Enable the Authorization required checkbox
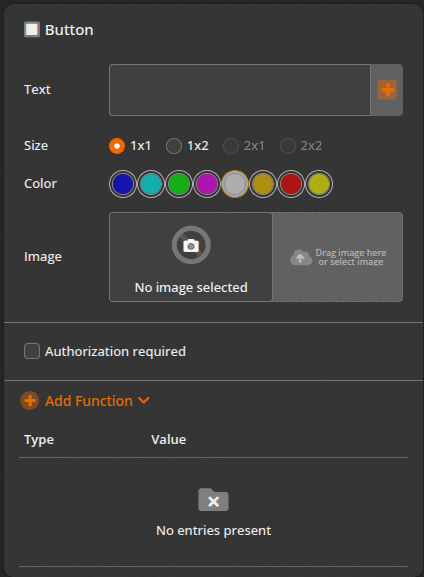The image size is (424, 577). tap(32, 351)
